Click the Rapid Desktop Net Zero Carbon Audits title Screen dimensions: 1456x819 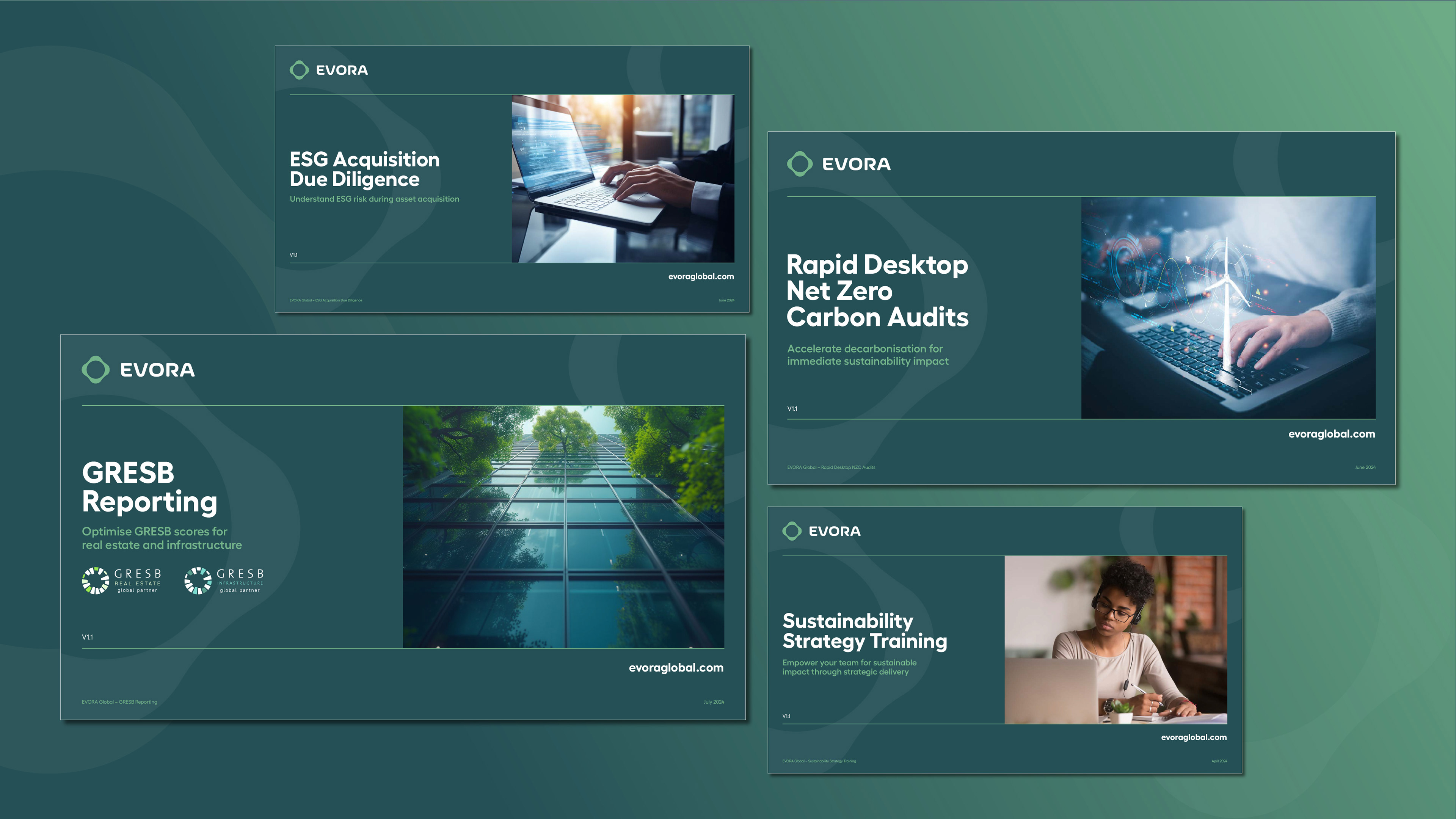click(877, 290)
